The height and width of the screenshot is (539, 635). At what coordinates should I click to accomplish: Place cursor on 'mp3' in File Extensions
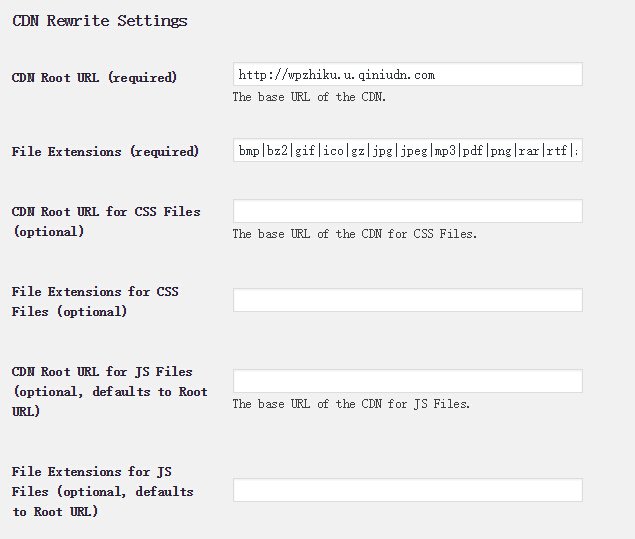click(443, 151)
